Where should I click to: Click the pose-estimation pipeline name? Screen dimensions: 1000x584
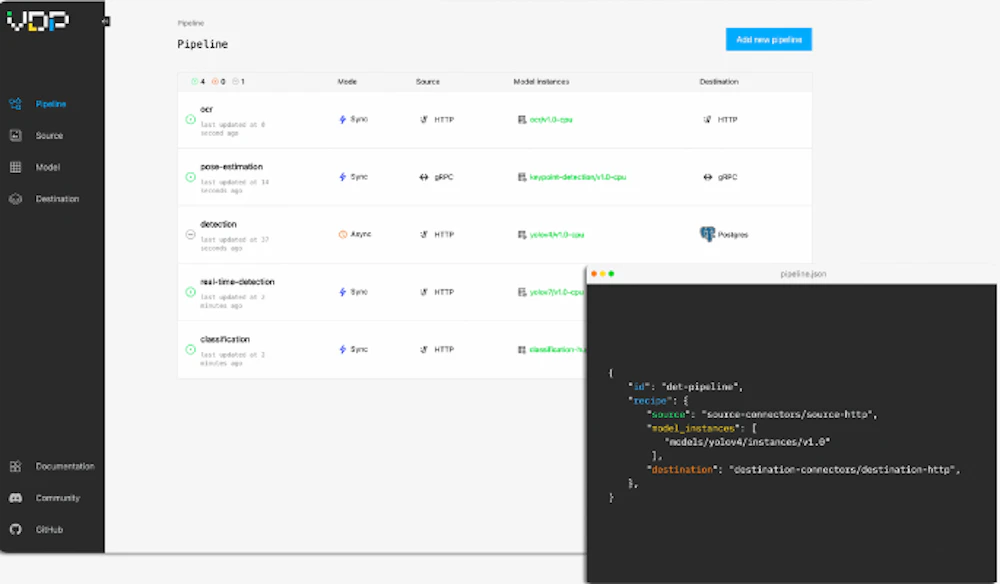[231, 166]
